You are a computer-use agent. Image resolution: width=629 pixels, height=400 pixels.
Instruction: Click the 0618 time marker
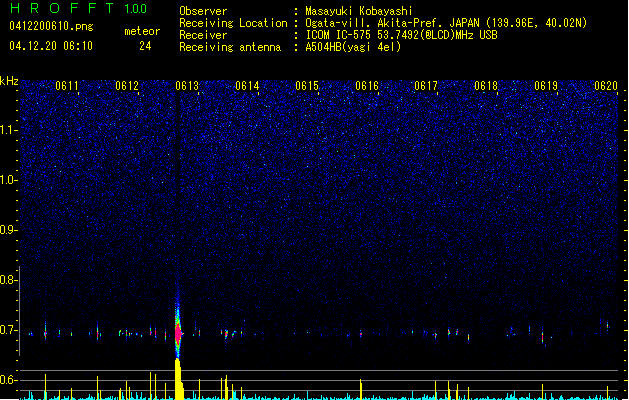[486, 86]
